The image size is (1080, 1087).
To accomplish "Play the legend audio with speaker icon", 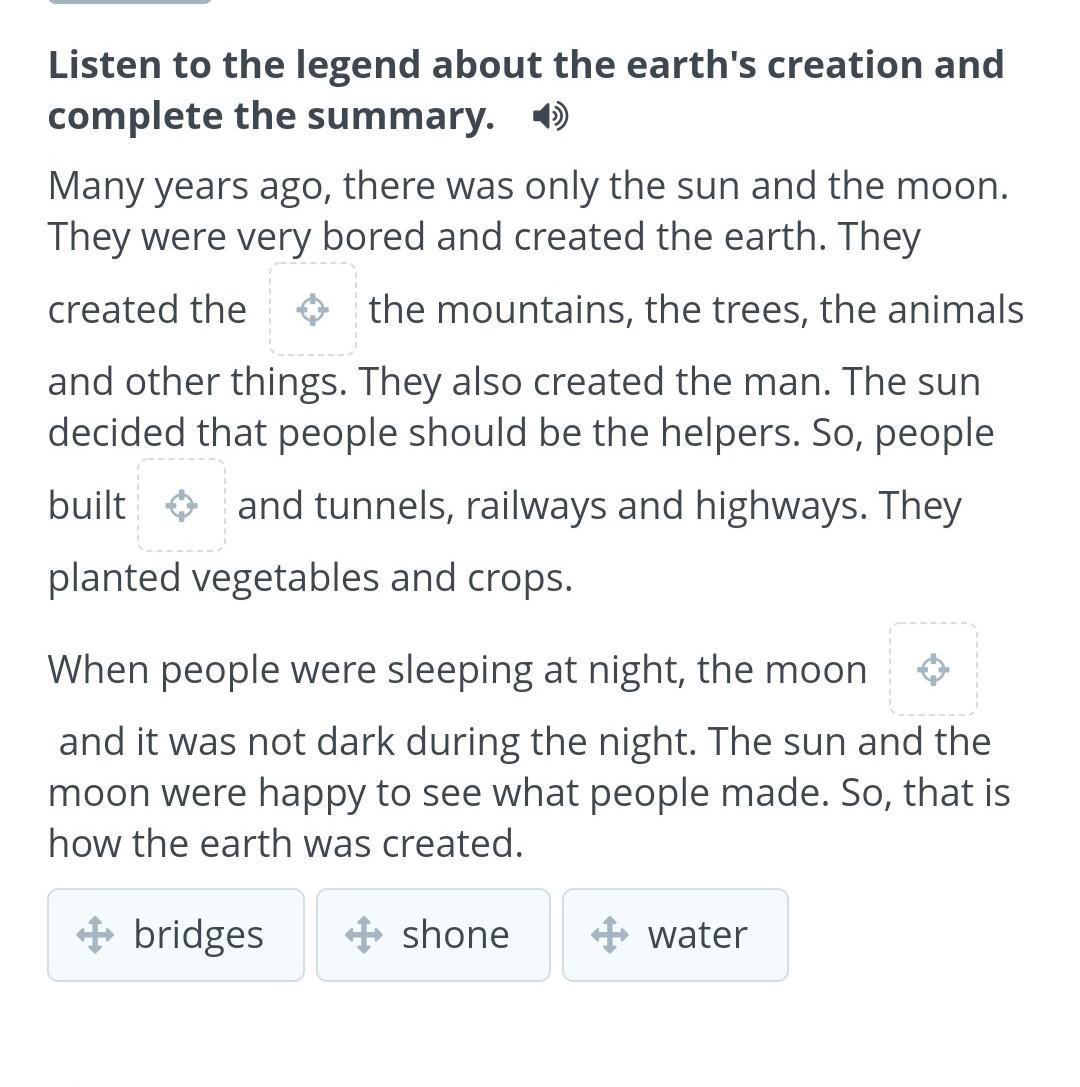I will tap(550, 116).
